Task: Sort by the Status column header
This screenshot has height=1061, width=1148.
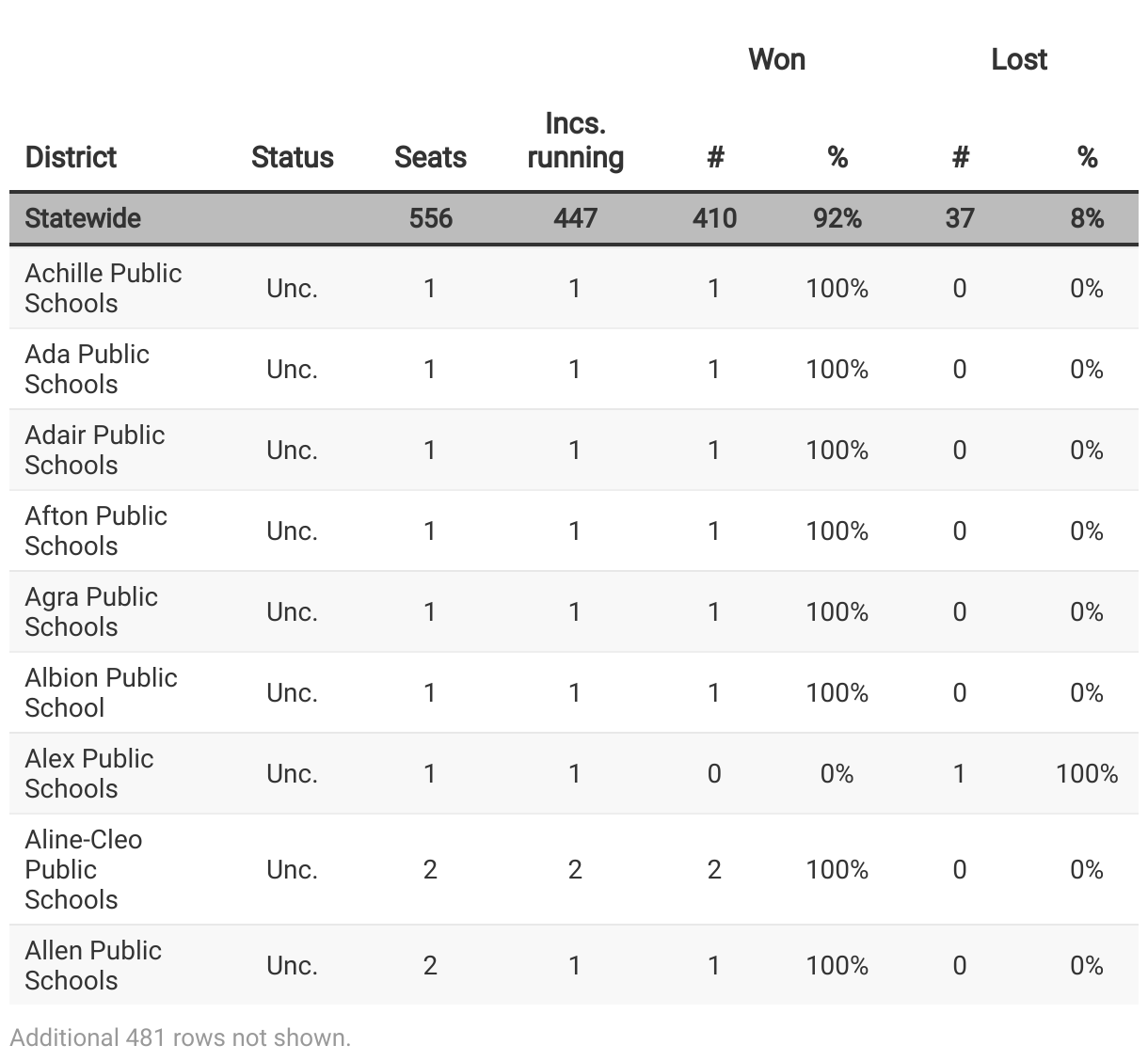Action: [x=292, y=157]
